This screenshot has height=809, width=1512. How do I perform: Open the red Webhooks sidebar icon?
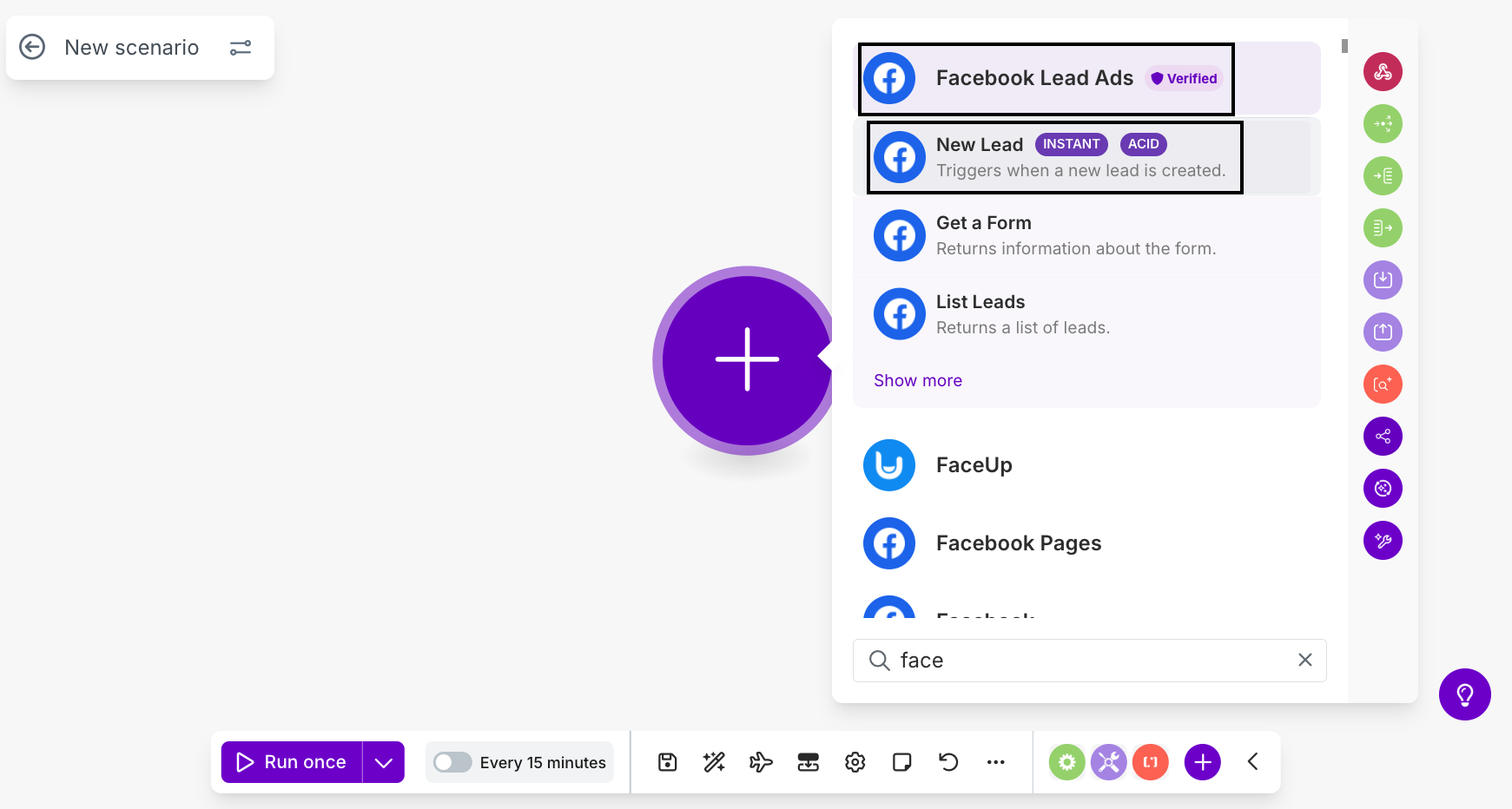[1383, 71]
